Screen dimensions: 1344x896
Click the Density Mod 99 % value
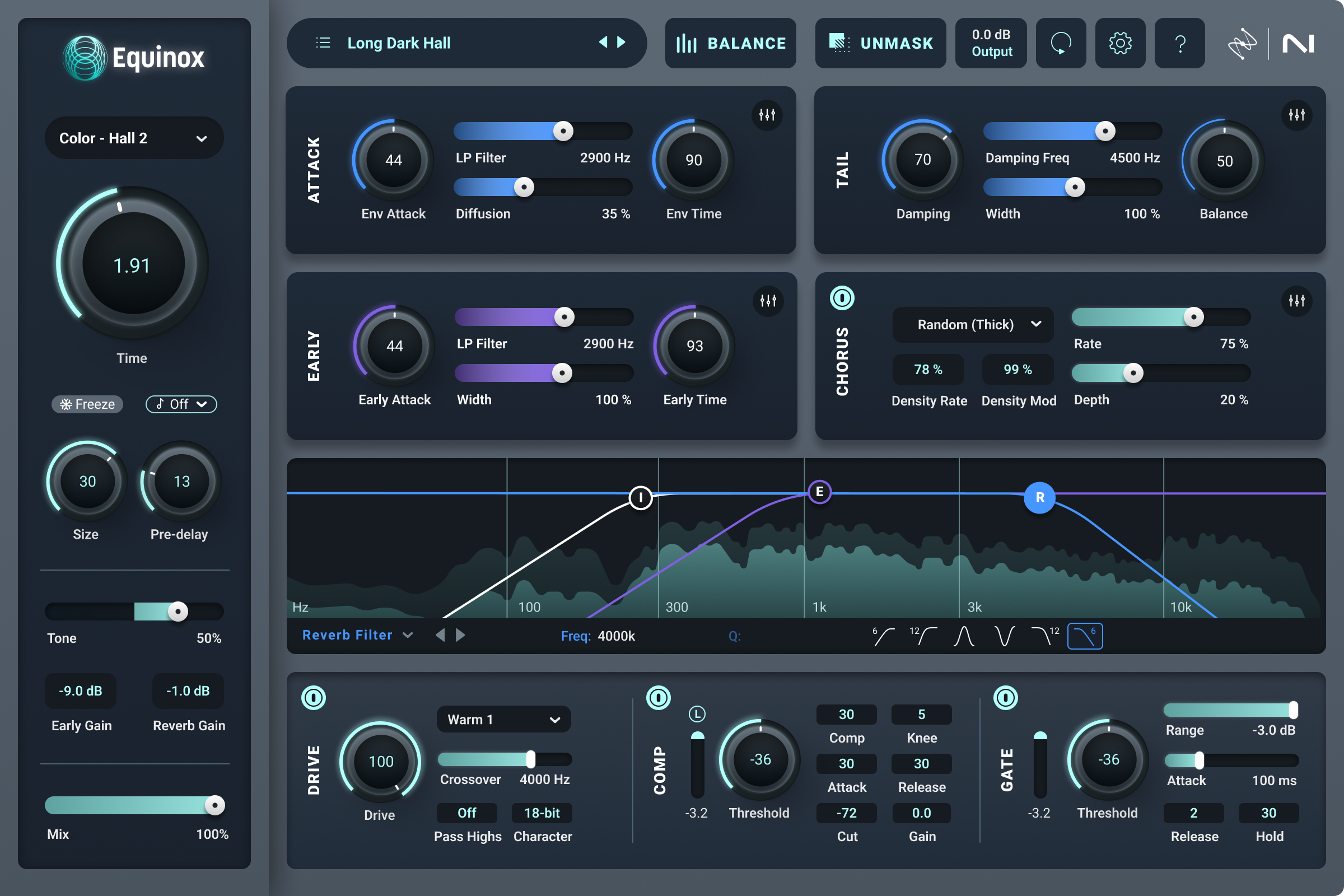click(1018, 369)
